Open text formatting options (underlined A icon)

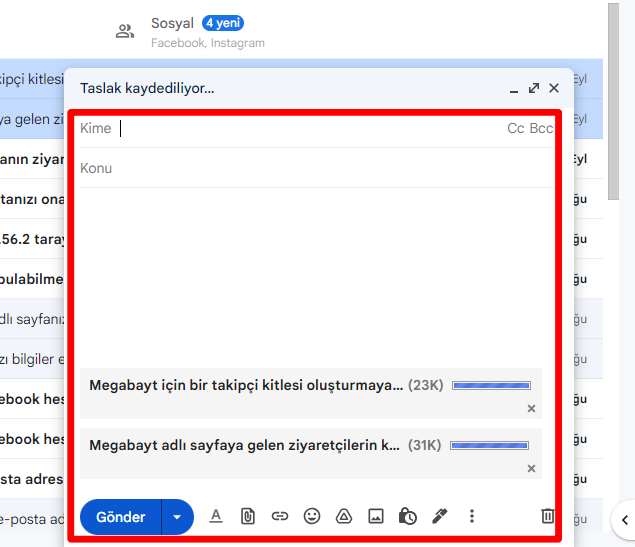216,516
